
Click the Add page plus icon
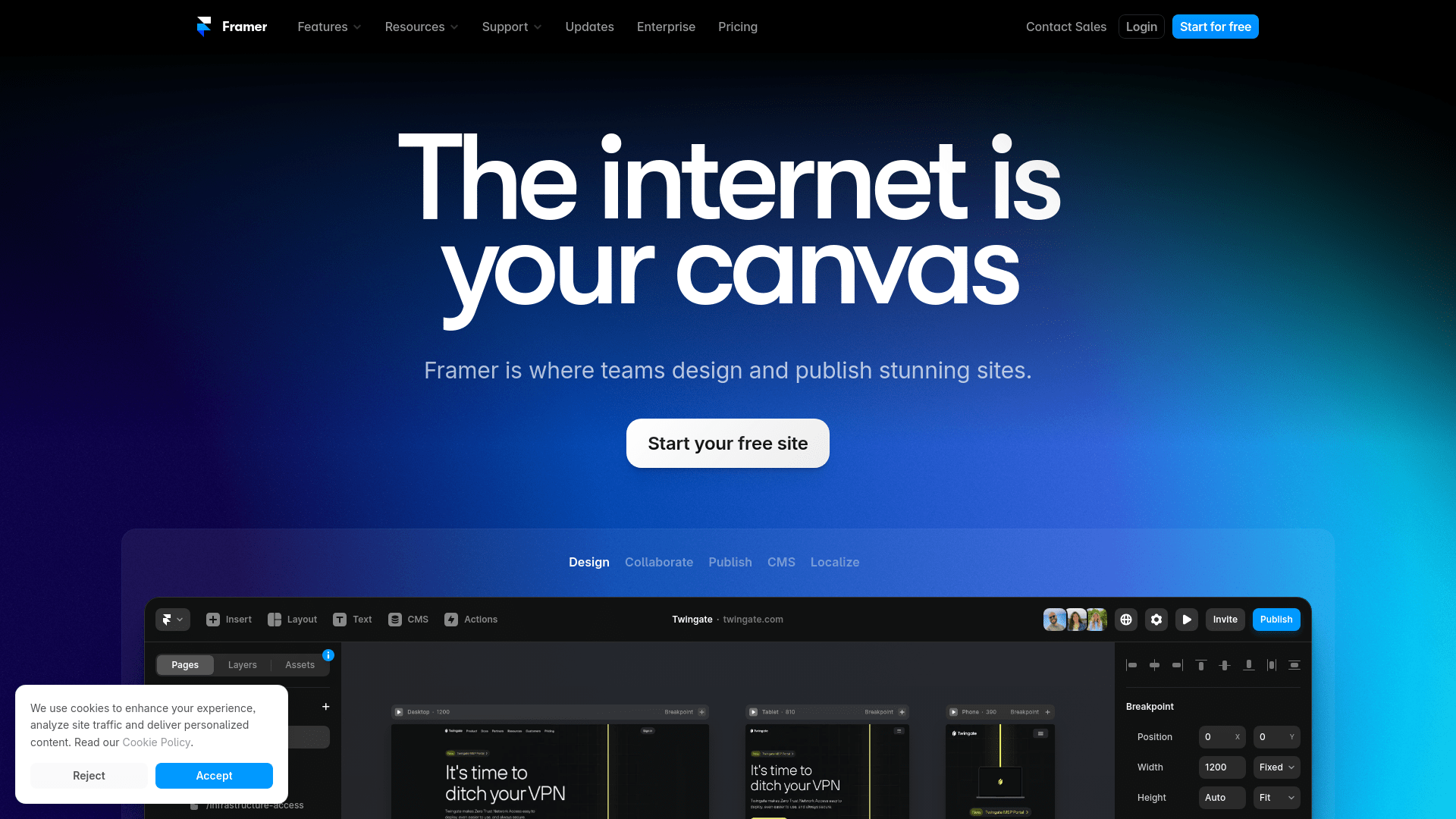325,706
